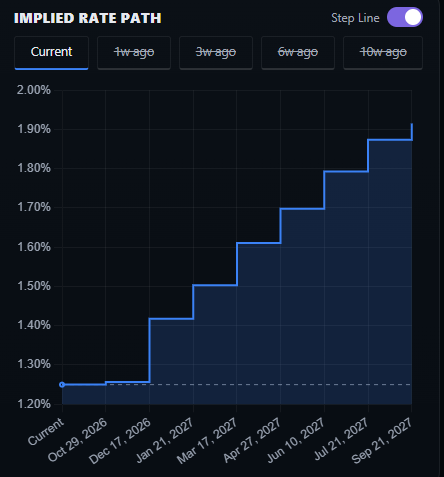Click the 1.90% y-axis label
Viewport: 444px width, 477px height.
[34, 129]
